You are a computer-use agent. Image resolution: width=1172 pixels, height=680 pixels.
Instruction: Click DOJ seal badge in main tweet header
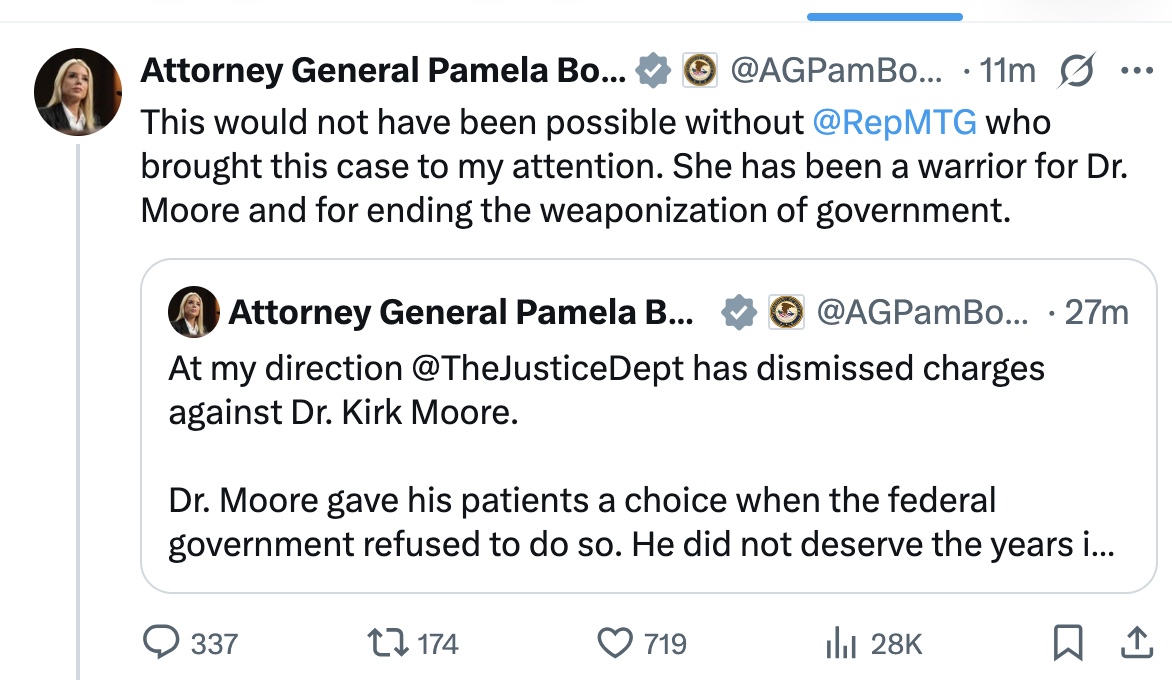pyautogui.click(x=698, y=71)
